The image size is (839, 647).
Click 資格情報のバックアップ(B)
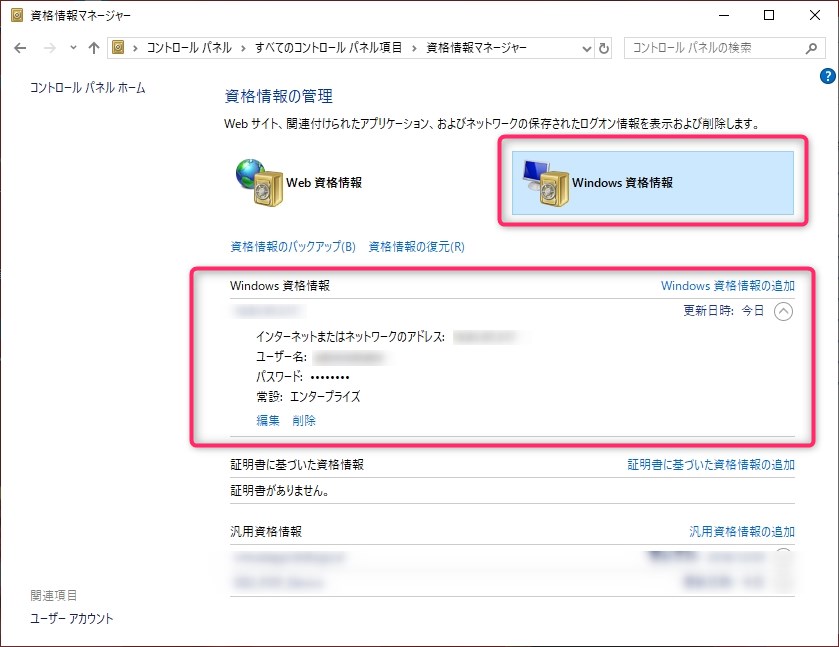pos(293,247)
